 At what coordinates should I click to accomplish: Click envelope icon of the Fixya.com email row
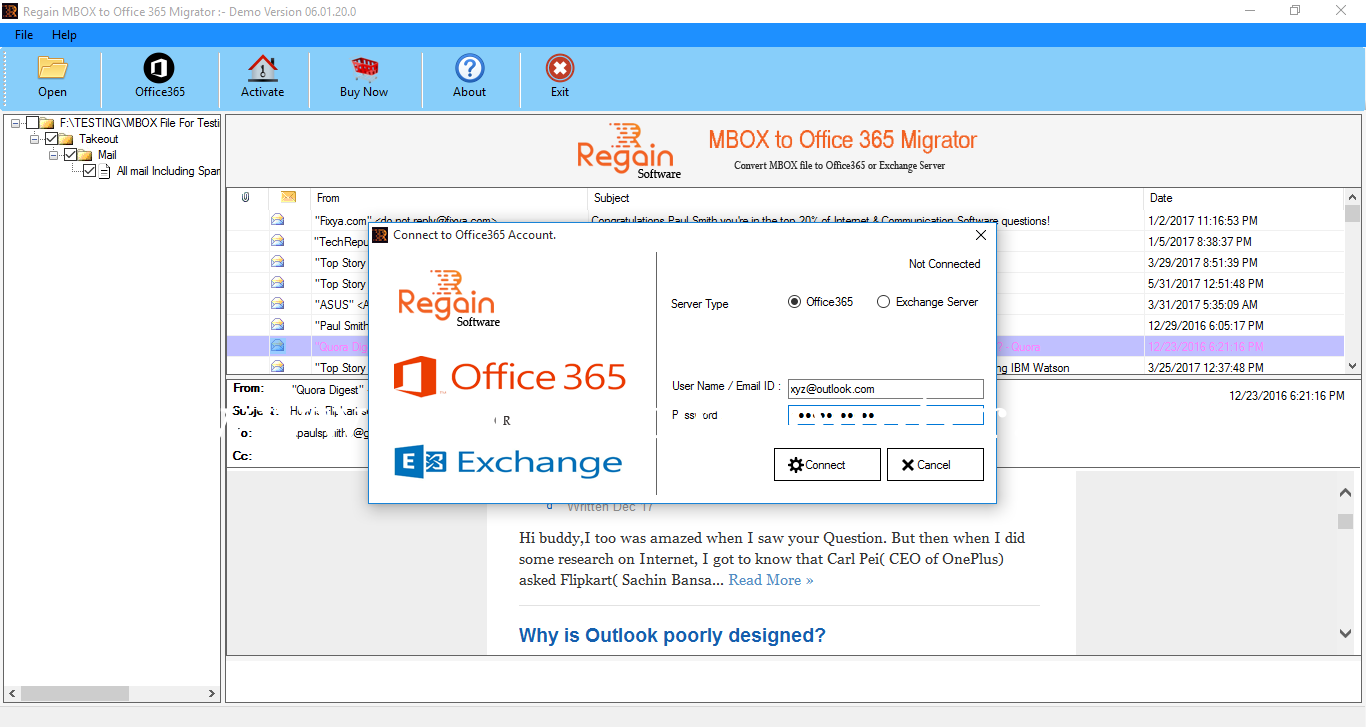(277, 220)
